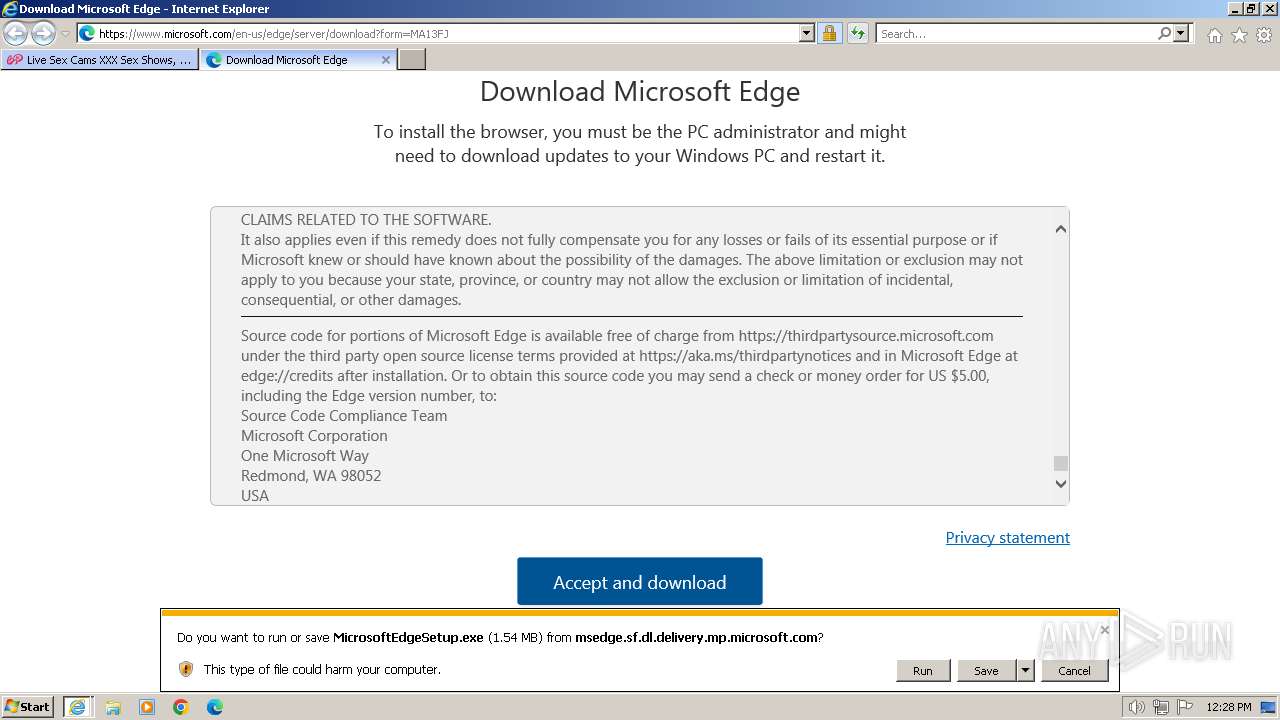The width and height of the screenshot is (1280, 720).
Task: Click Cancel in download prompt
Action: pos(1074,671)
